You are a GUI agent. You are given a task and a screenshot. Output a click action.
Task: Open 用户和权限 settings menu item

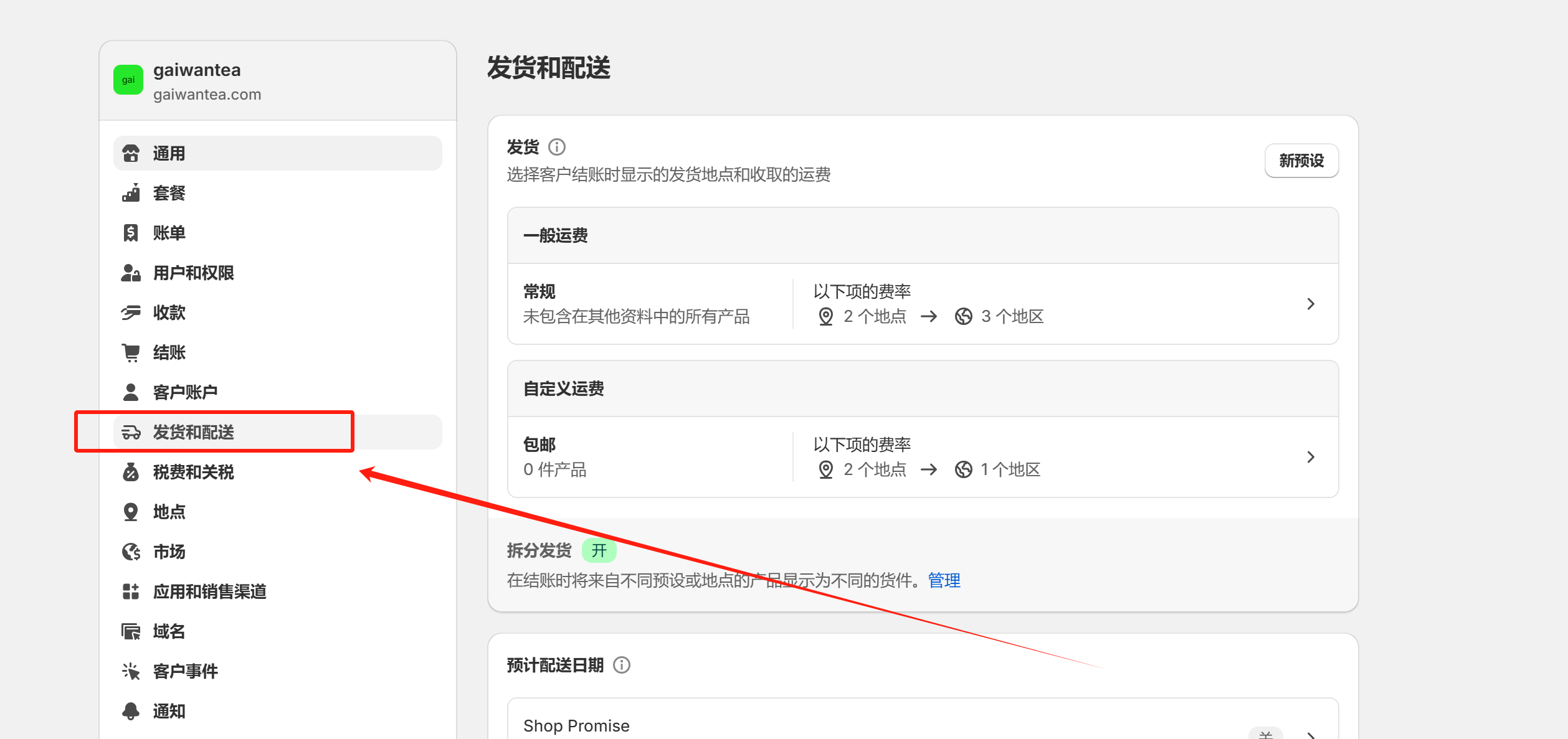[194, 273]
